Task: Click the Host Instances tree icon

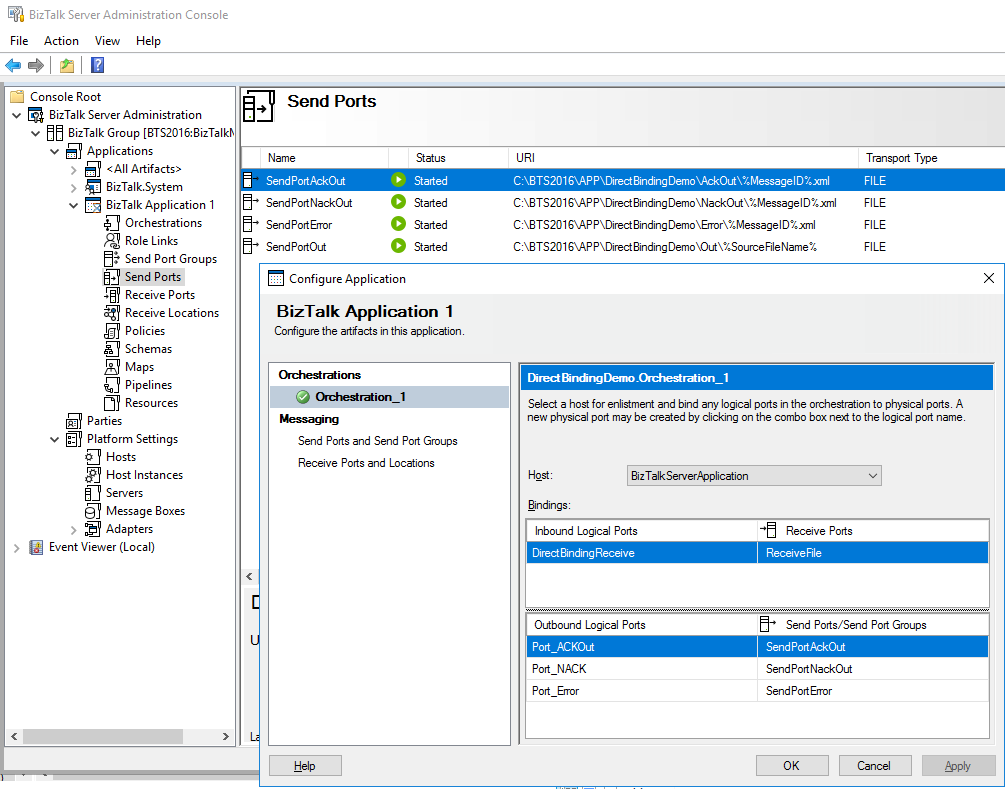Action: [x=92, y=475]
